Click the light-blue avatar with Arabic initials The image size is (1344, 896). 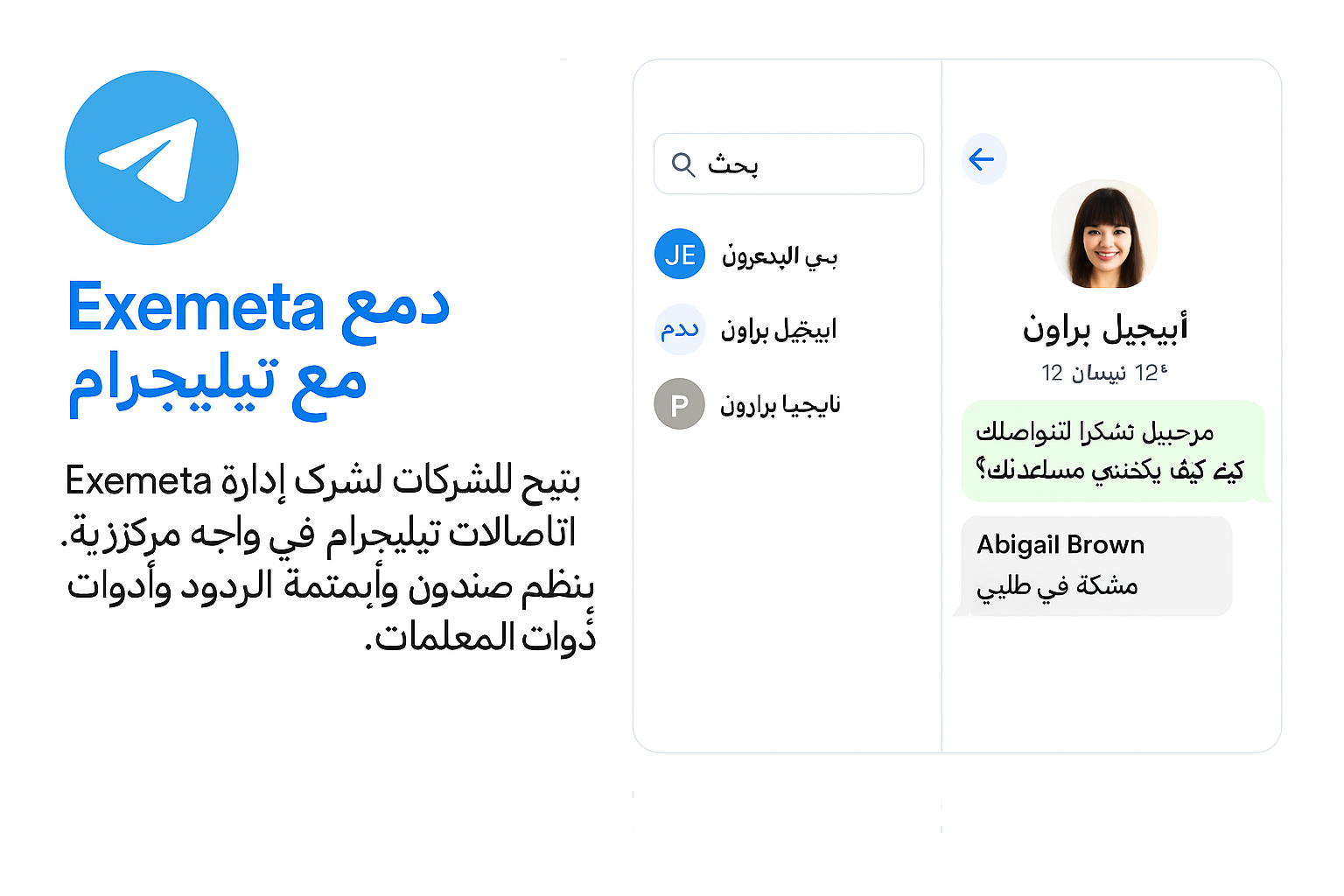click(x=679, y=330)
